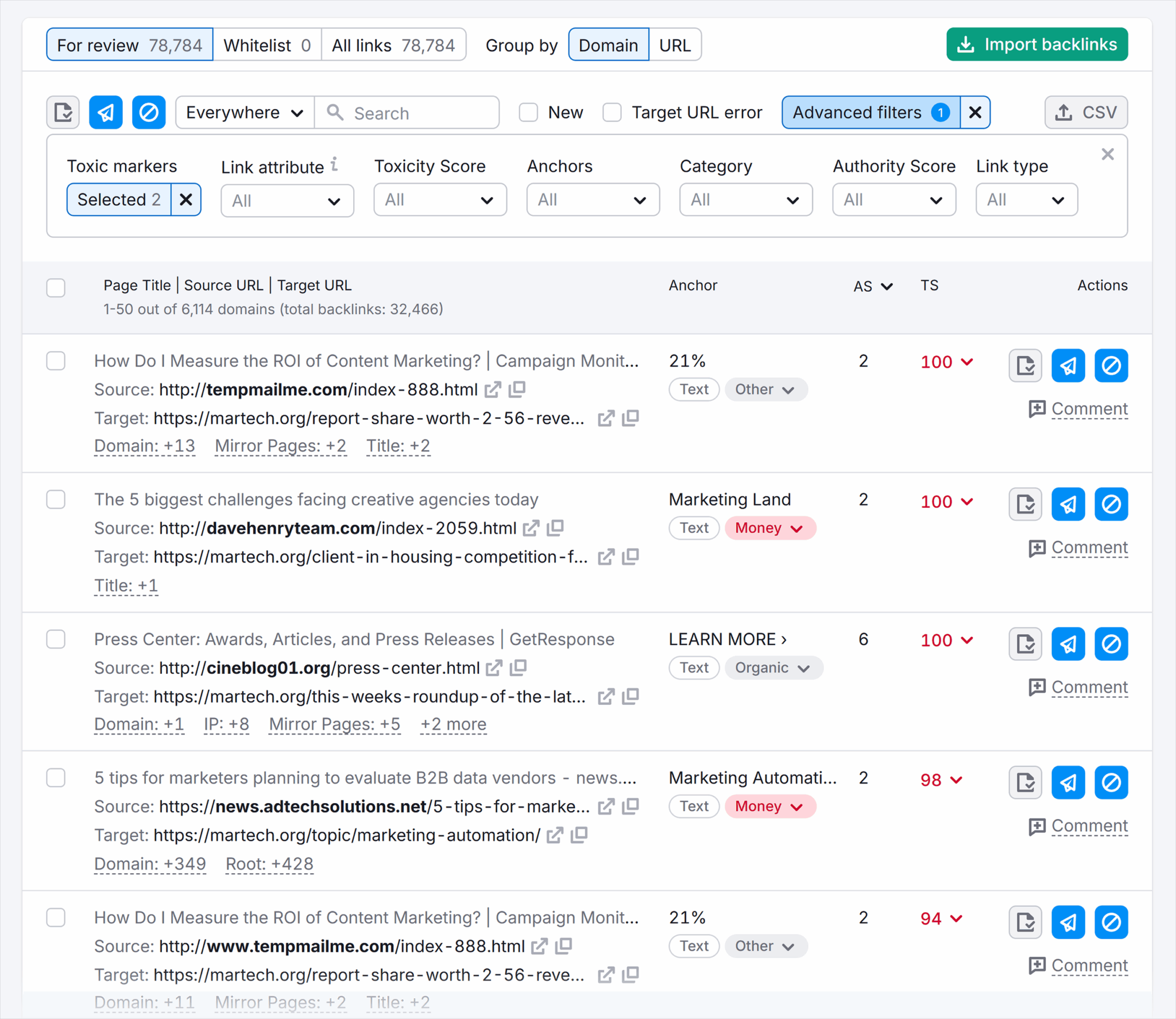Viewport: 1176px width, 1019px height.
Task: Add a comment on the GetResponse backlink row
Action: (x=1089, y=687)
